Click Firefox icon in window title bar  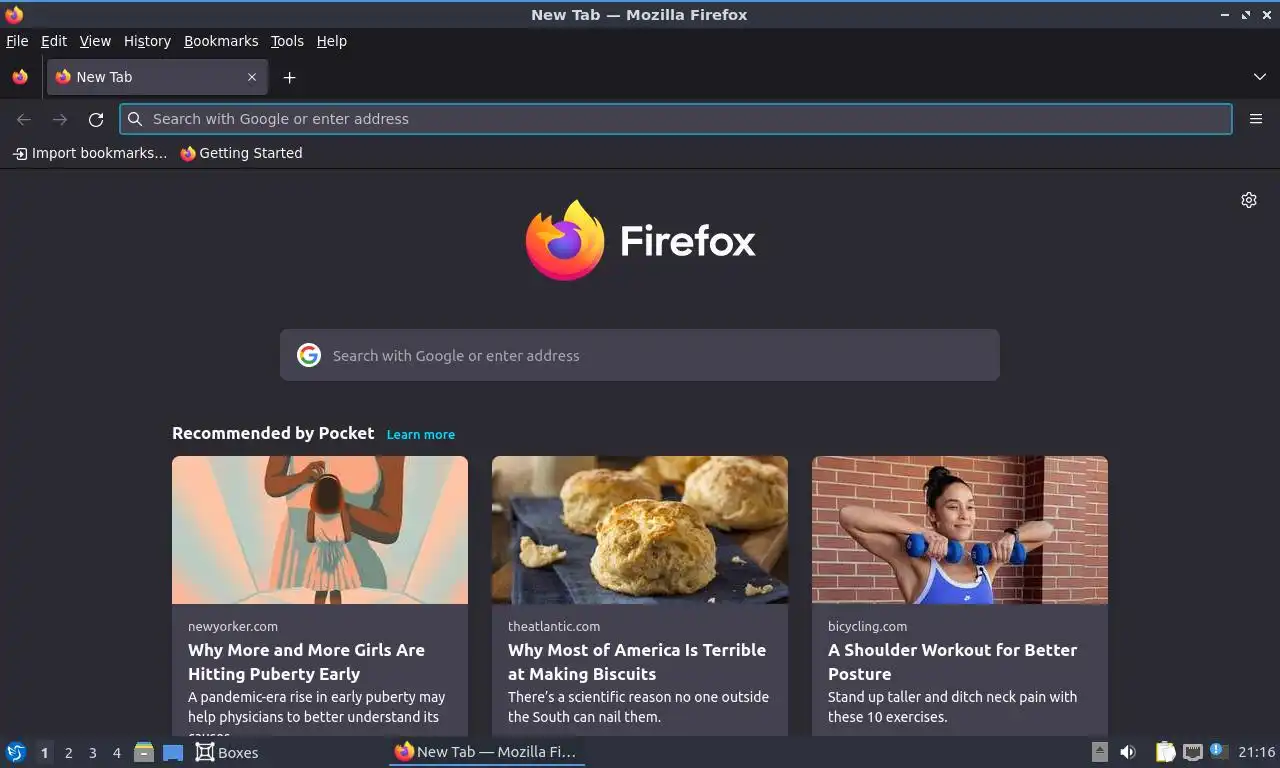(x=14, y=14)
